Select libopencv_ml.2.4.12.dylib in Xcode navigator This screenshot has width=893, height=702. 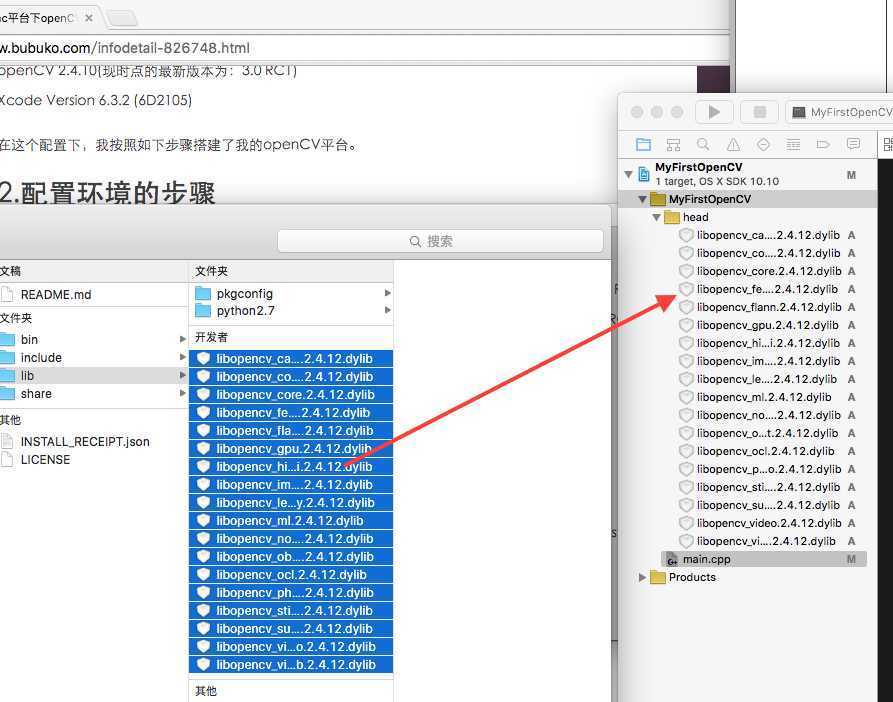[x=764, y=397]
